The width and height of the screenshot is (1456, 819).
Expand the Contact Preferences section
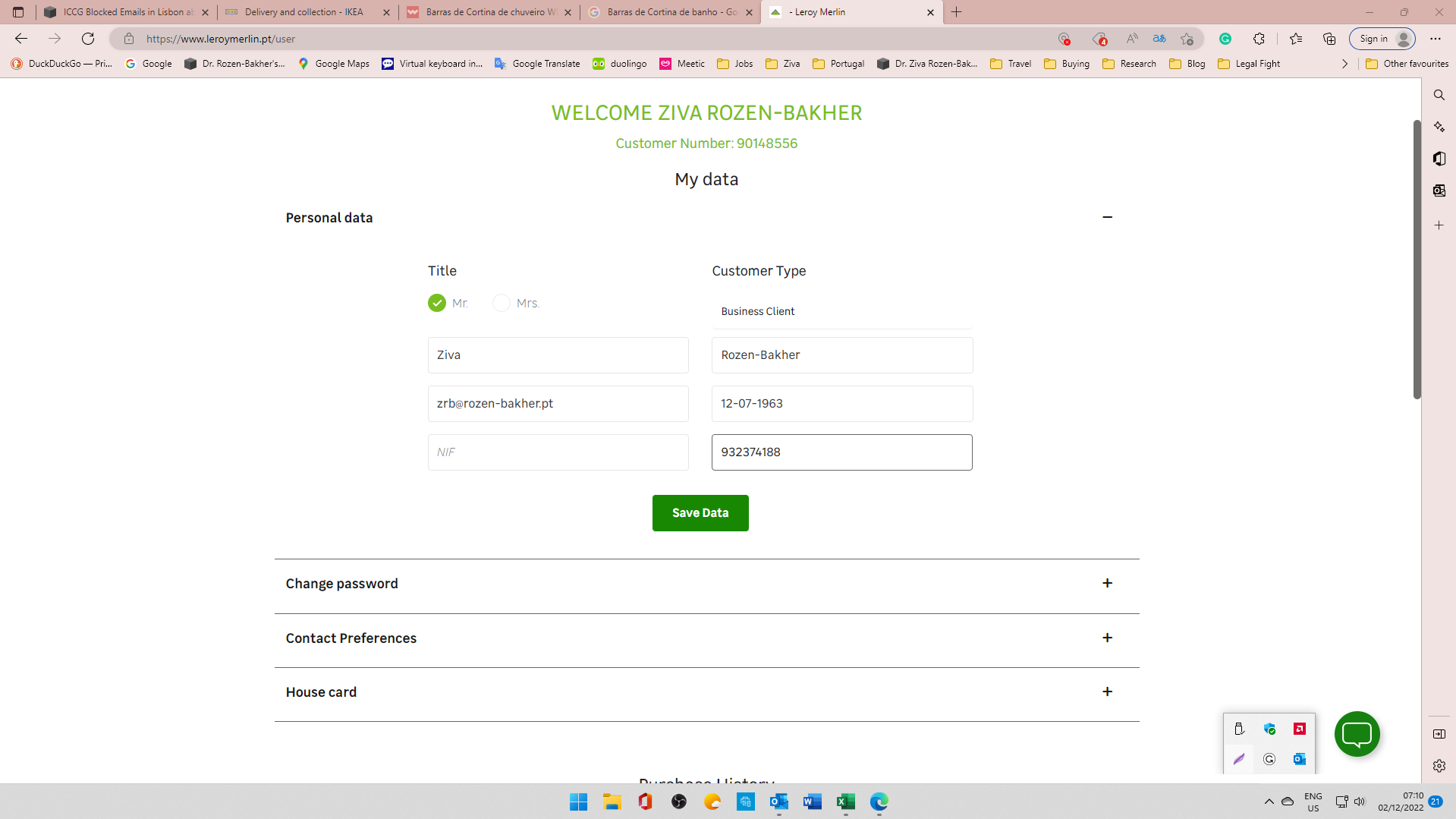(x=1107, y=638)
